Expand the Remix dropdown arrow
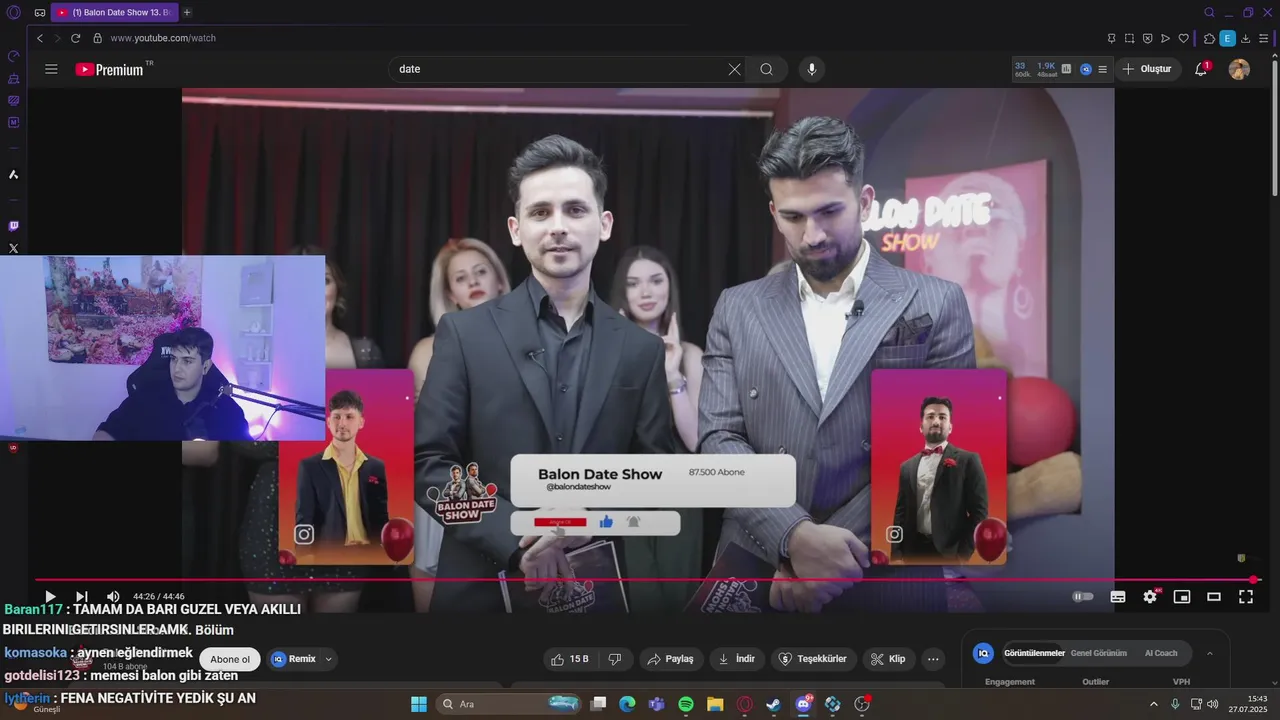Image resolution: width=1280 pixels, height=720 pixels. (x=328, y=659)
